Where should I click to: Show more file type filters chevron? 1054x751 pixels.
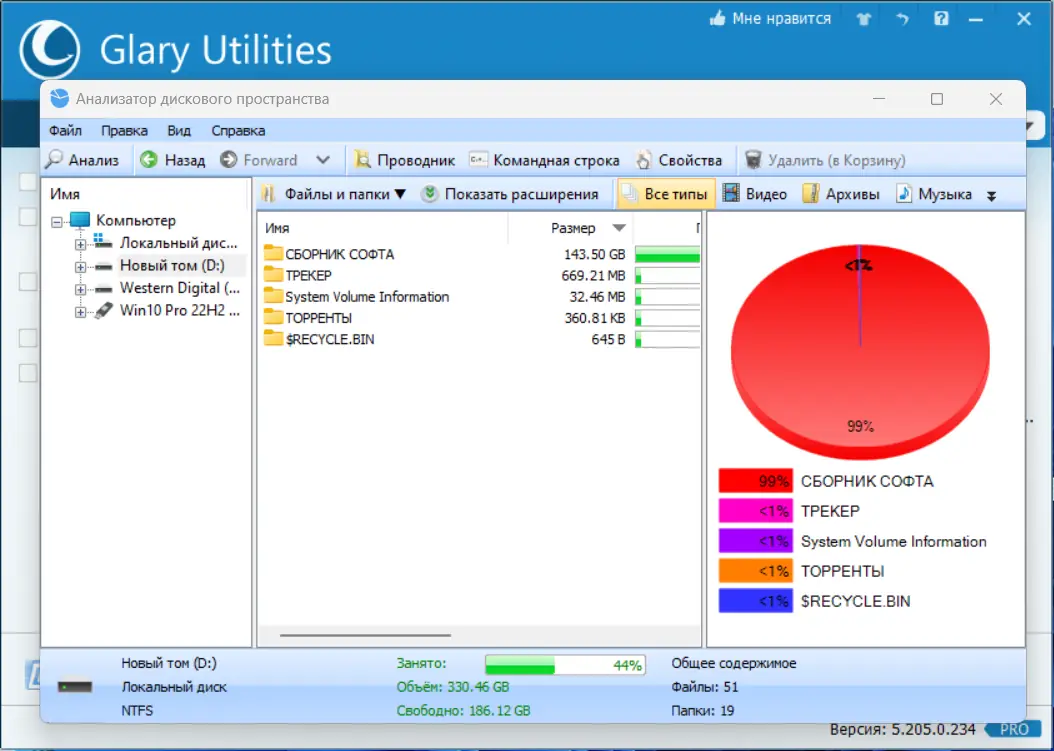click(991, 196)
